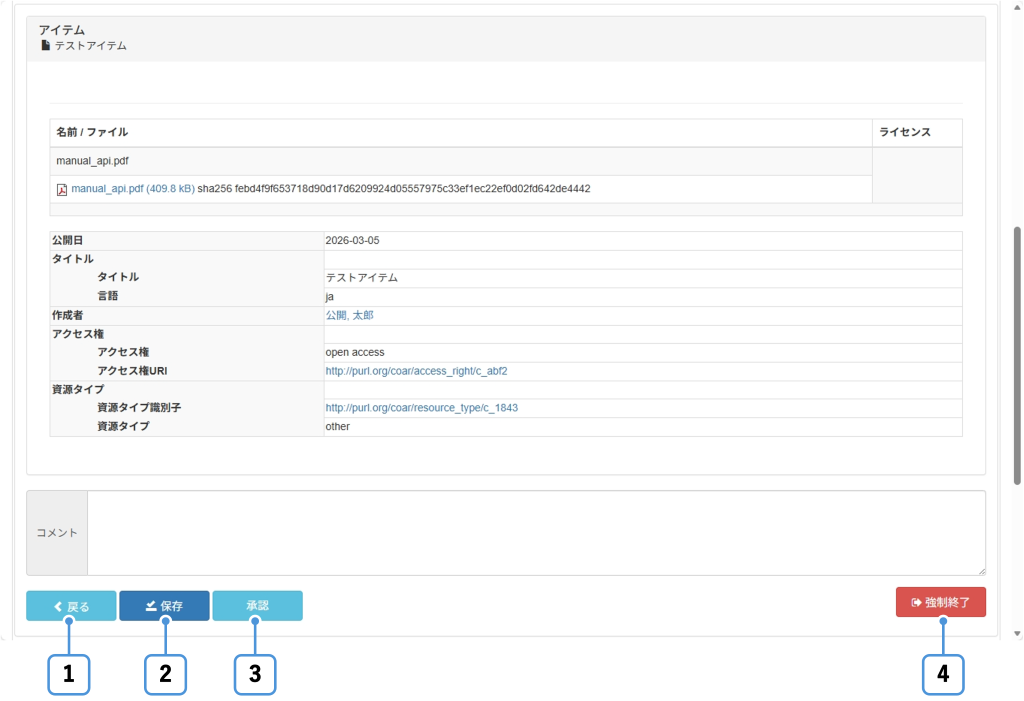Click the ライセンス column header
This screenshot has width=1024, height=701.
[904, 132]
